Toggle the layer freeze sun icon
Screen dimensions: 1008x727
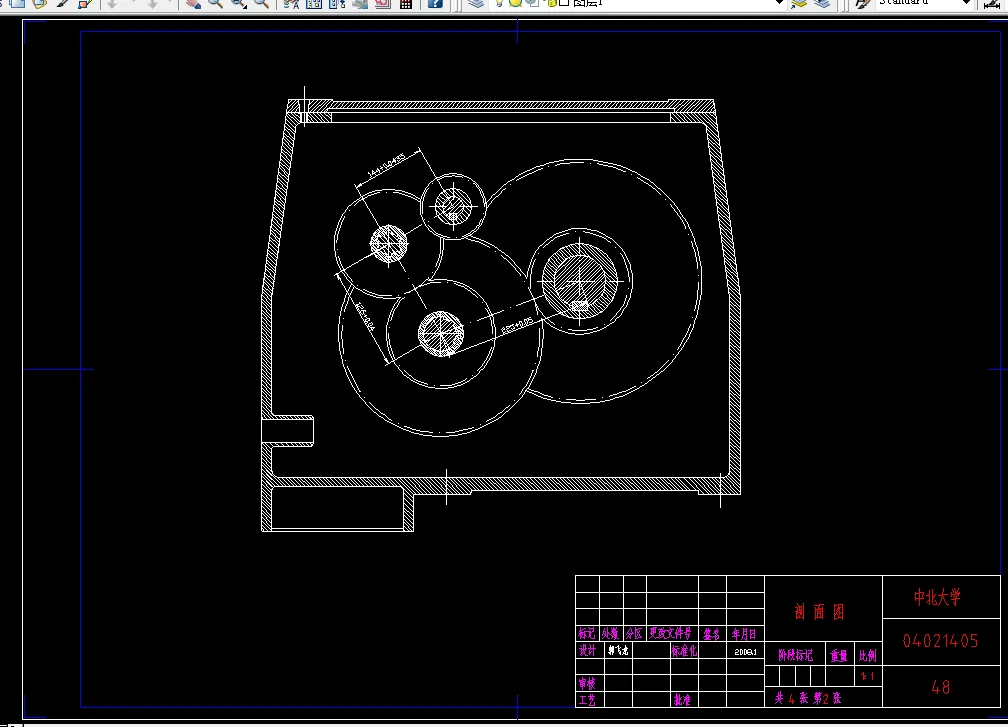coord(516,3)
